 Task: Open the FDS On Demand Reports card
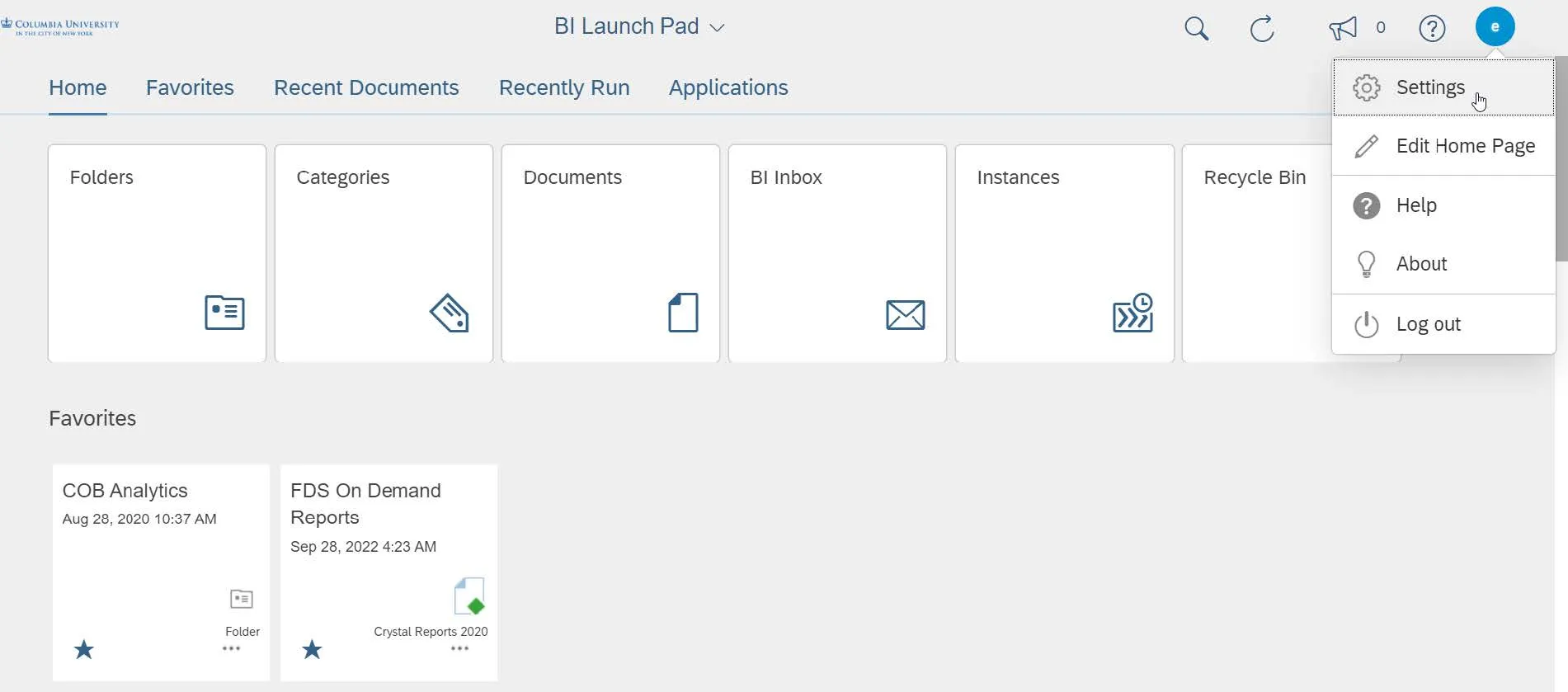[388, 572]
